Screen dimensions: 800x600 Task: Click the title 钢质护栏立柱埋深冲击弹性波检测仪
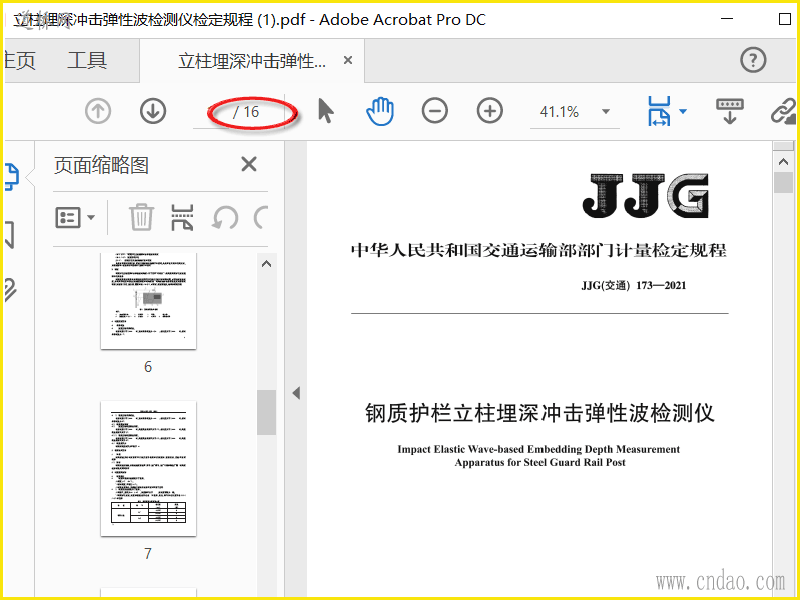tap(540, 413)
